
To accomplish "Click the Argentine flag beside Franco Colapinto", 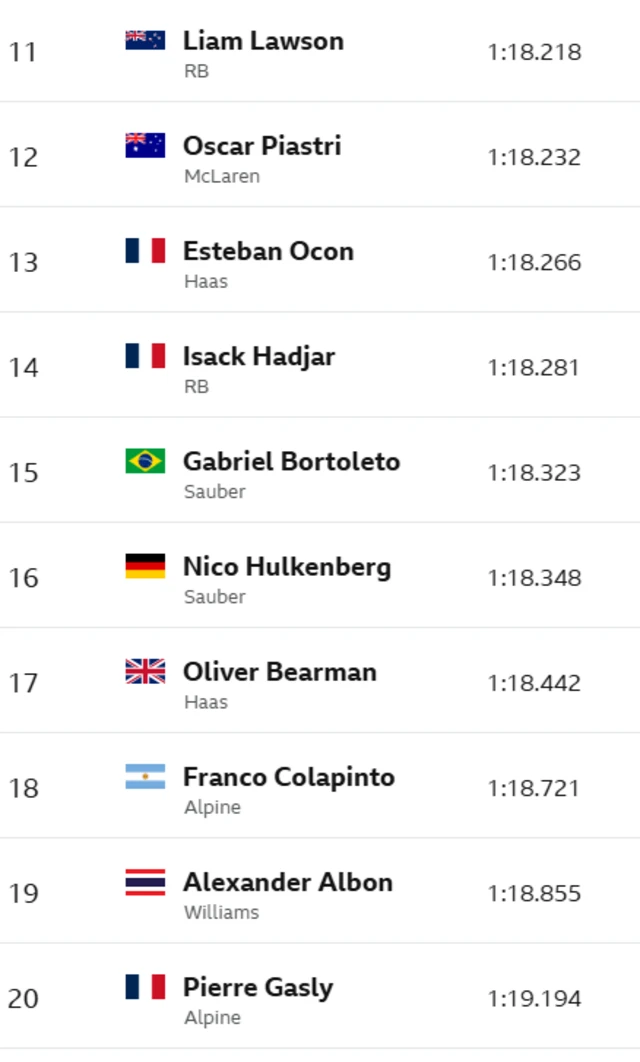I will click(145, 777).
